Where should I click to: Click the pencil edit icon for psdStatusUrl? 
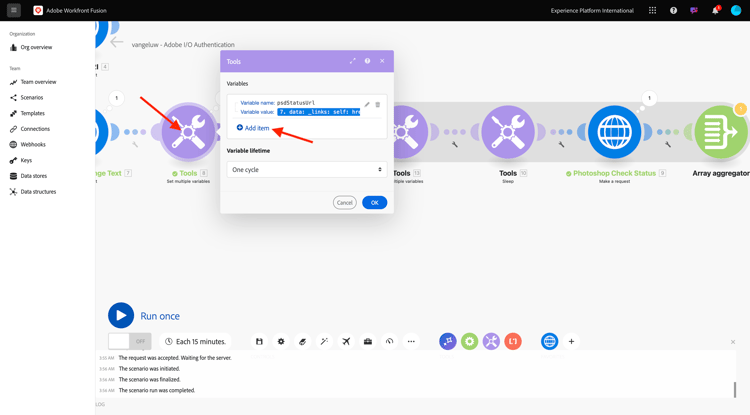(367, 104)
